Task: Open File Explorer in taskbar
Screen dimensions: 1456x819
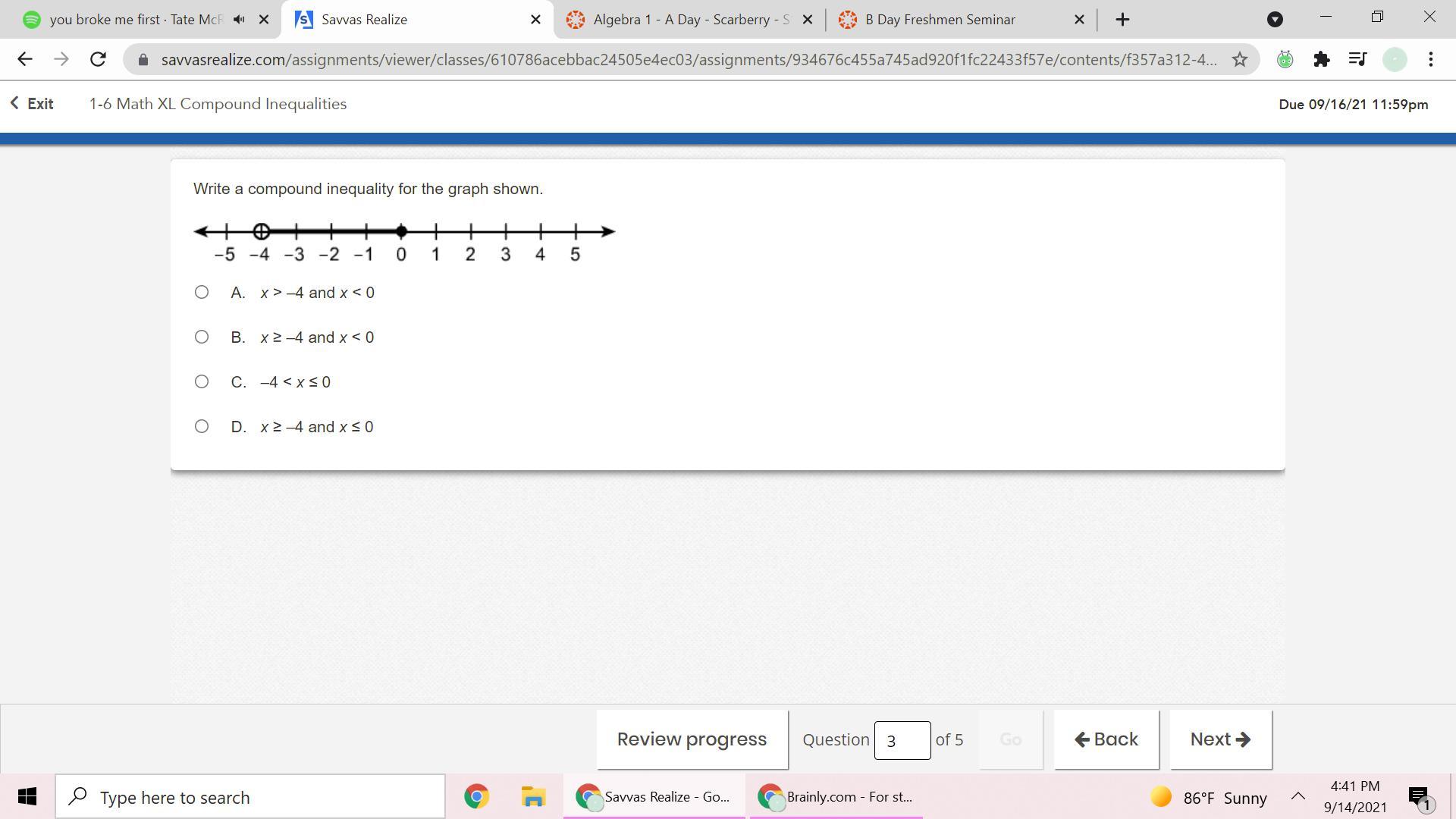Action: tap(533, 797)
